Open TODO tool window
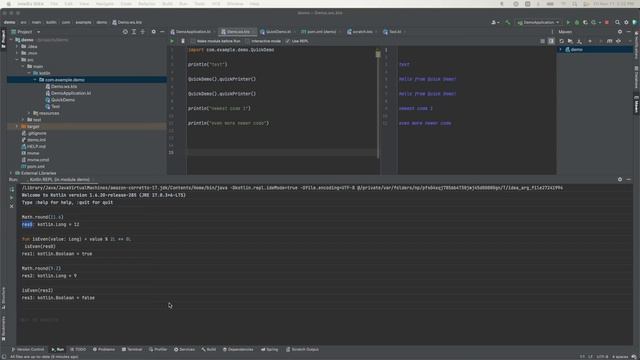 78,350
